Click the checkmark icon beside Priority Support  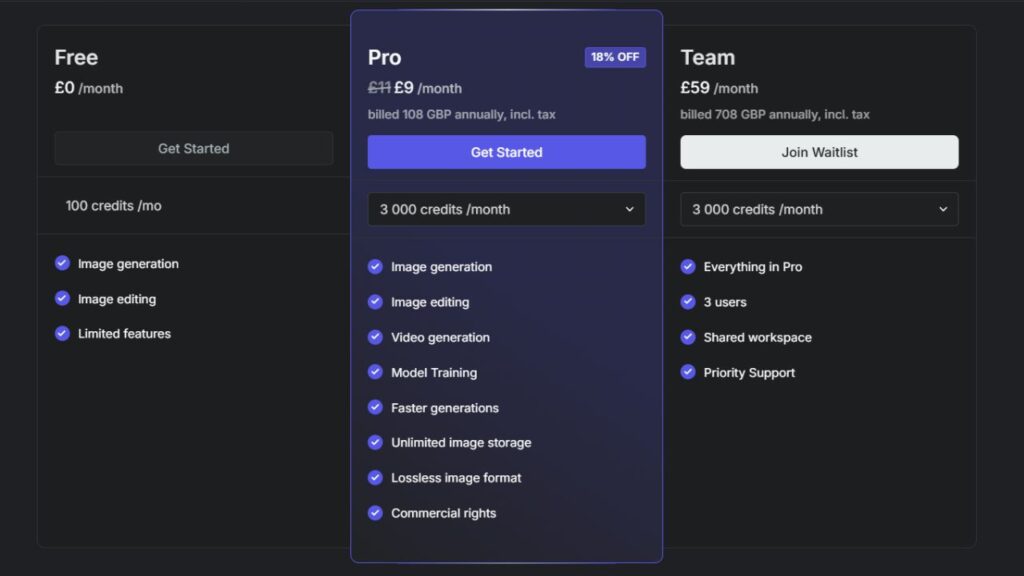coord(688,372)
